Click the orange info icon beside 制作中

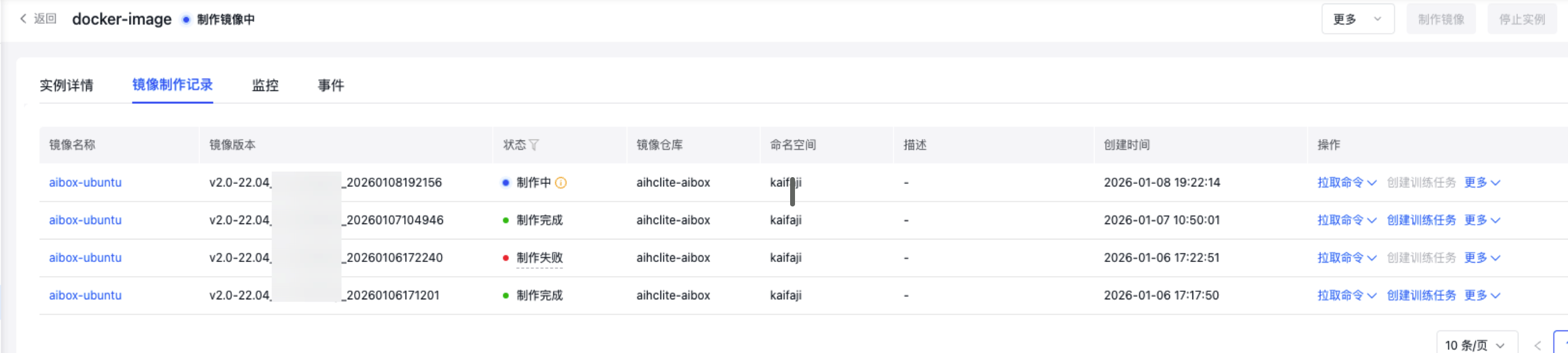[x=561, y=183]
